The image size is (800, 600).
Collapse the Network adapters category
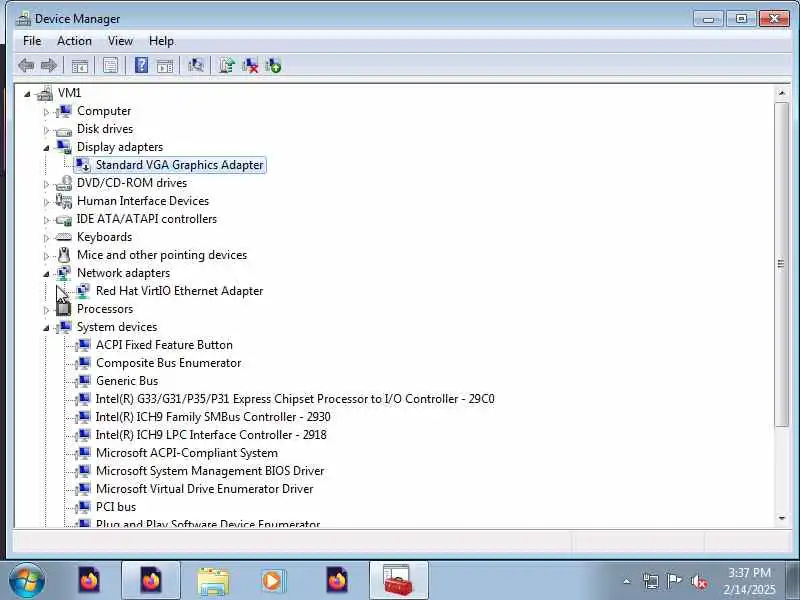point(46,274)
